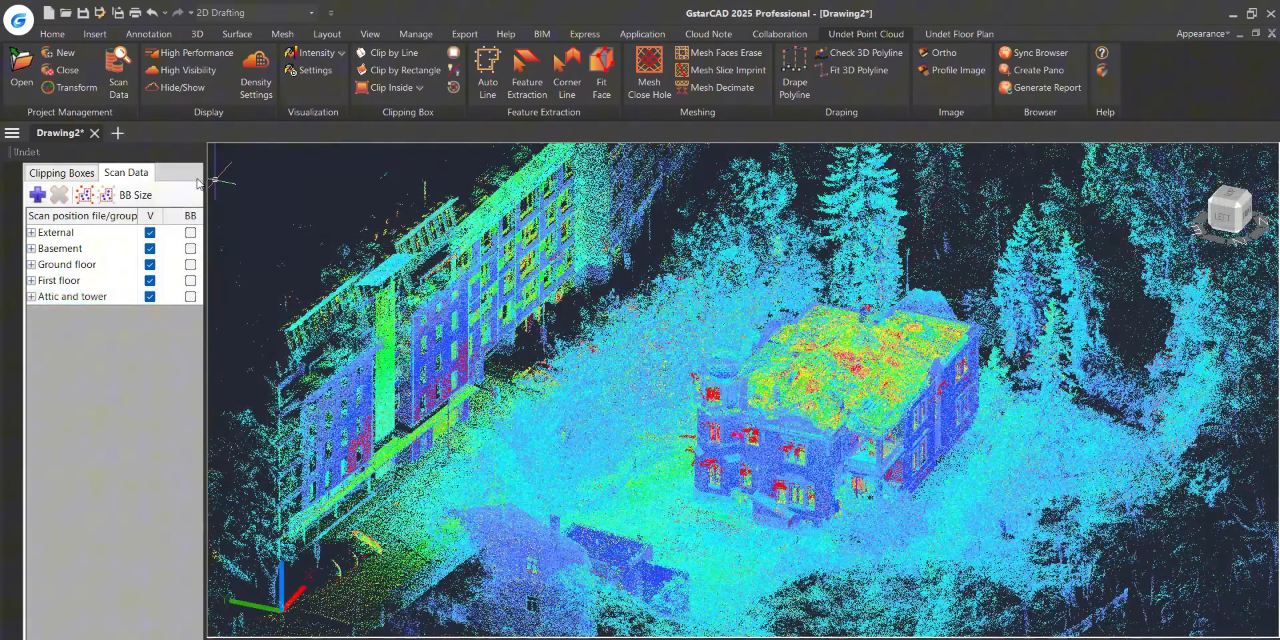Add scan data with blue plus icon
The height and width of the screenshot is (640, 1280).
(37, 195)
